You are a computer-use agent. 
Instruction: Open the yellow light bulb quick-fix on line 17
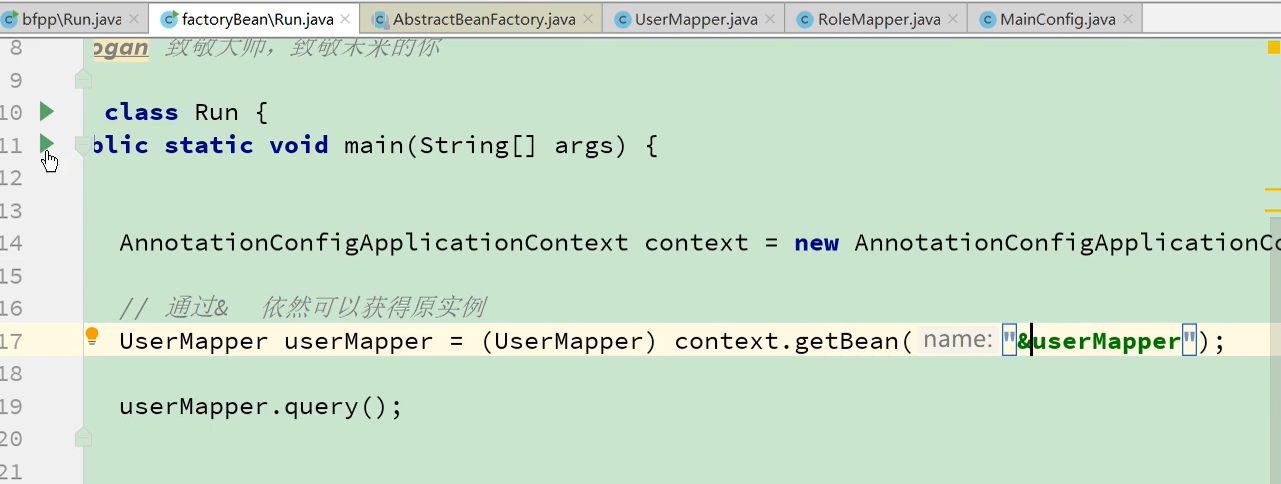coord(92,337)
